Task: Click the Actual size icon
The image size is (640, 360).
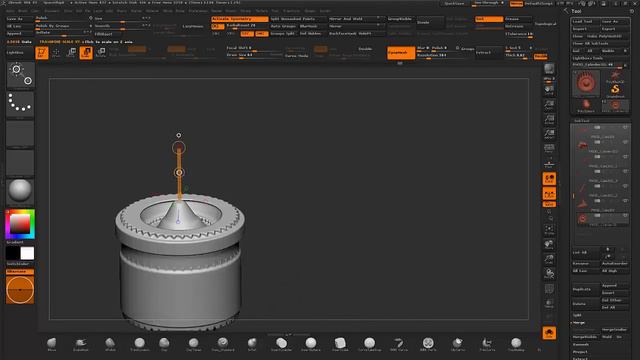Action: coord(549,120)
